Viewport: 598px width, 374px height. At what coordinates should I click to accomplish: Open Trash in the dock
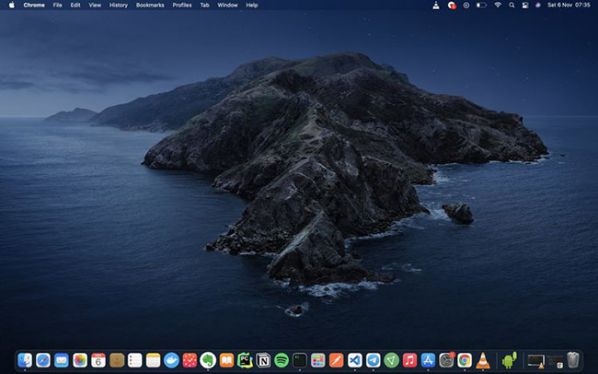(573, 360)
